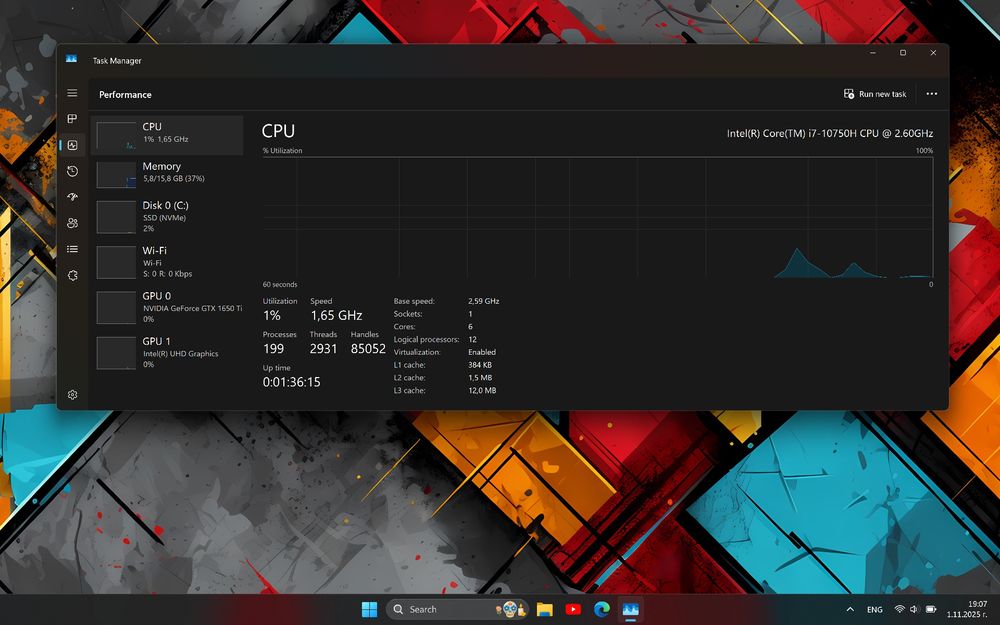Open the App history page icon
The height and width of the screenshot is (625, 1000).
tap(72, 171)
